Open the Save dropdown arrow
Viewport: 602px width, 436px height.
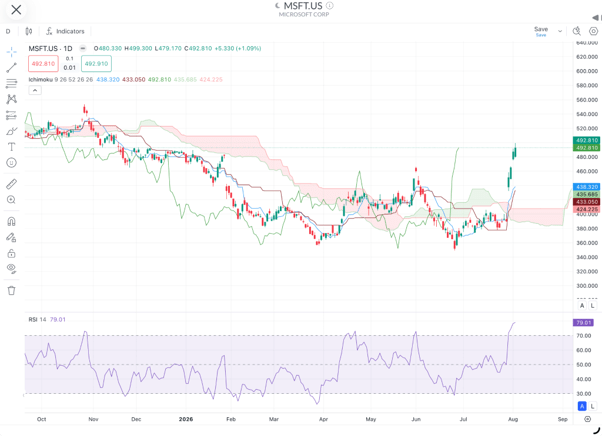click(x=560, y=31)
